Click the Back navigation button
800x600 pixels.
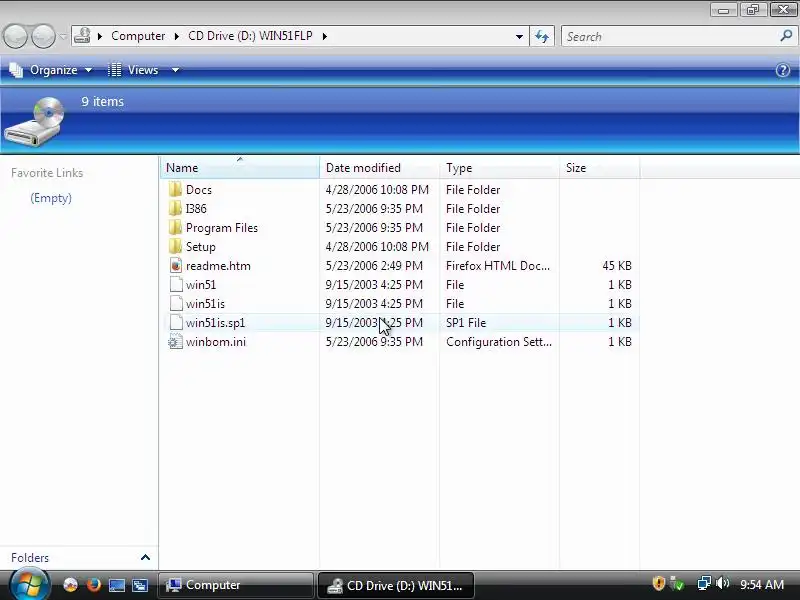15,36
